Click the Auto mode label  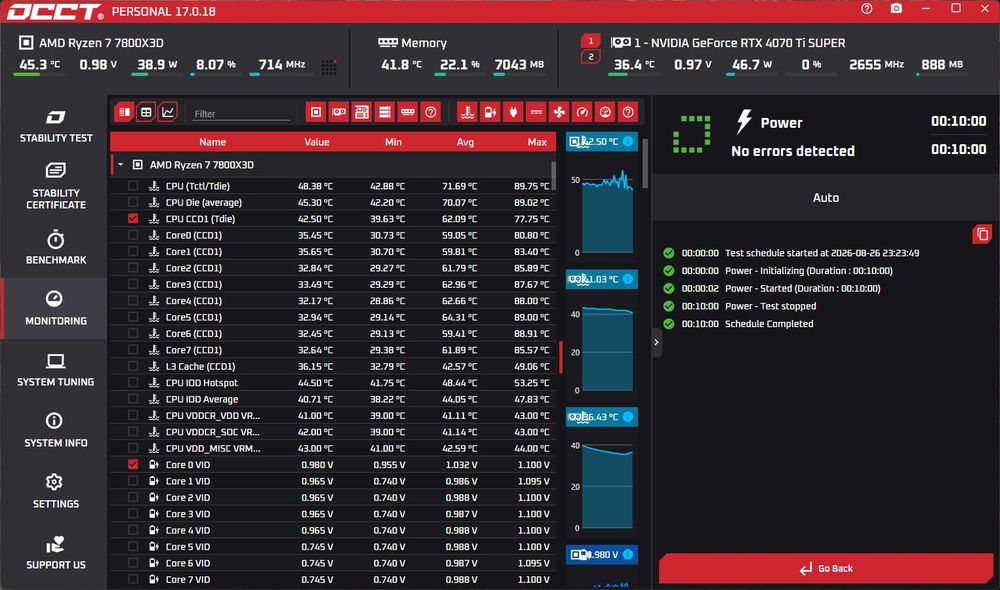(825, 198)
